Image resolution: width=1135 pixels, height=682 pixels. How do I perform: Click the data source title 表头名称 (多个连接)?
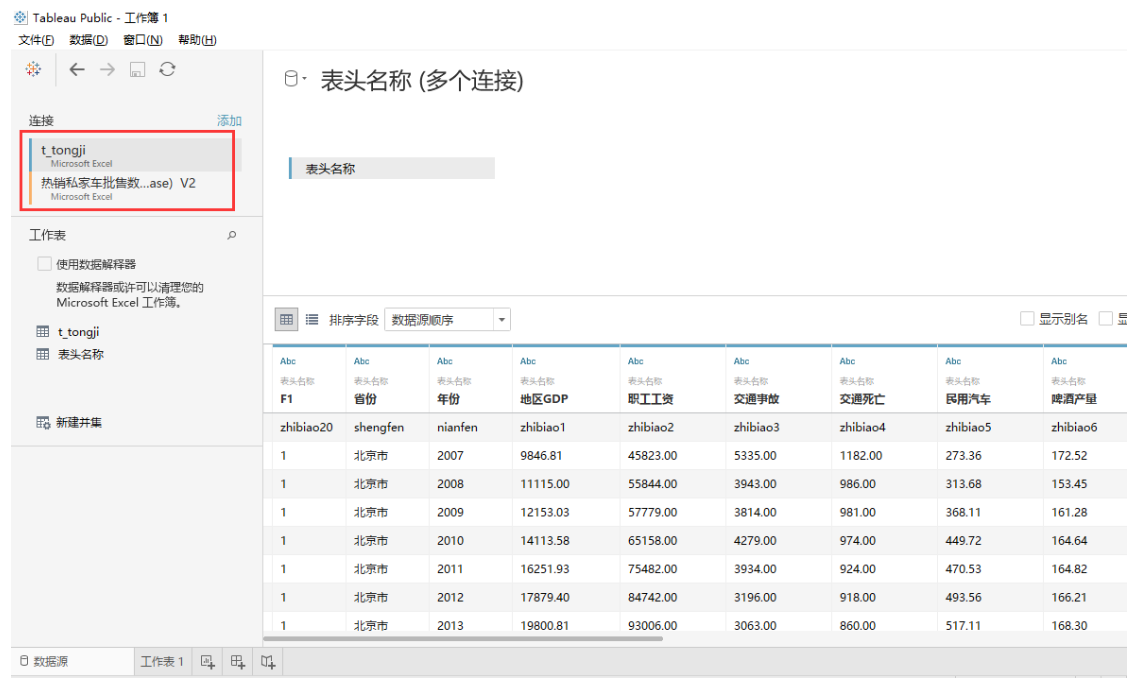[422, 80]
